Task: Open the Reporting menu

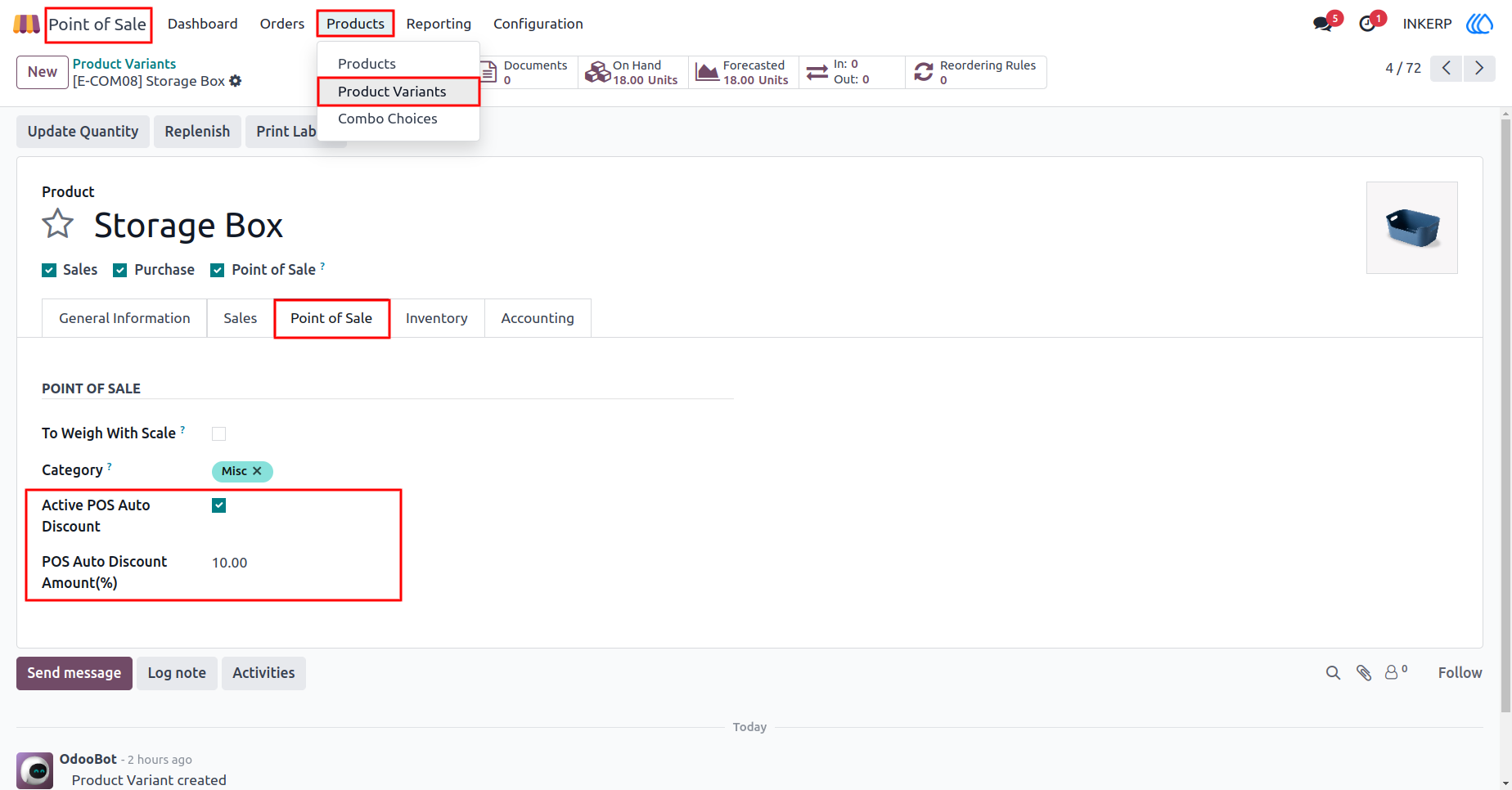Action: click(439, 24)
